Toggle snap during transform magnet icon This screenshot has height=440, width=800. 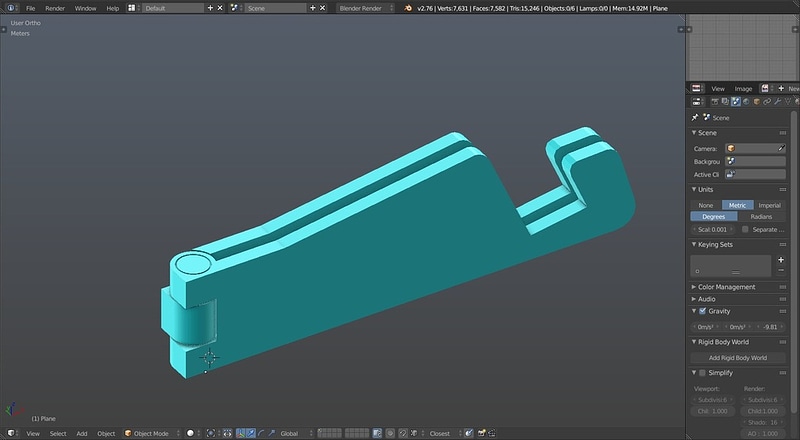403,433
